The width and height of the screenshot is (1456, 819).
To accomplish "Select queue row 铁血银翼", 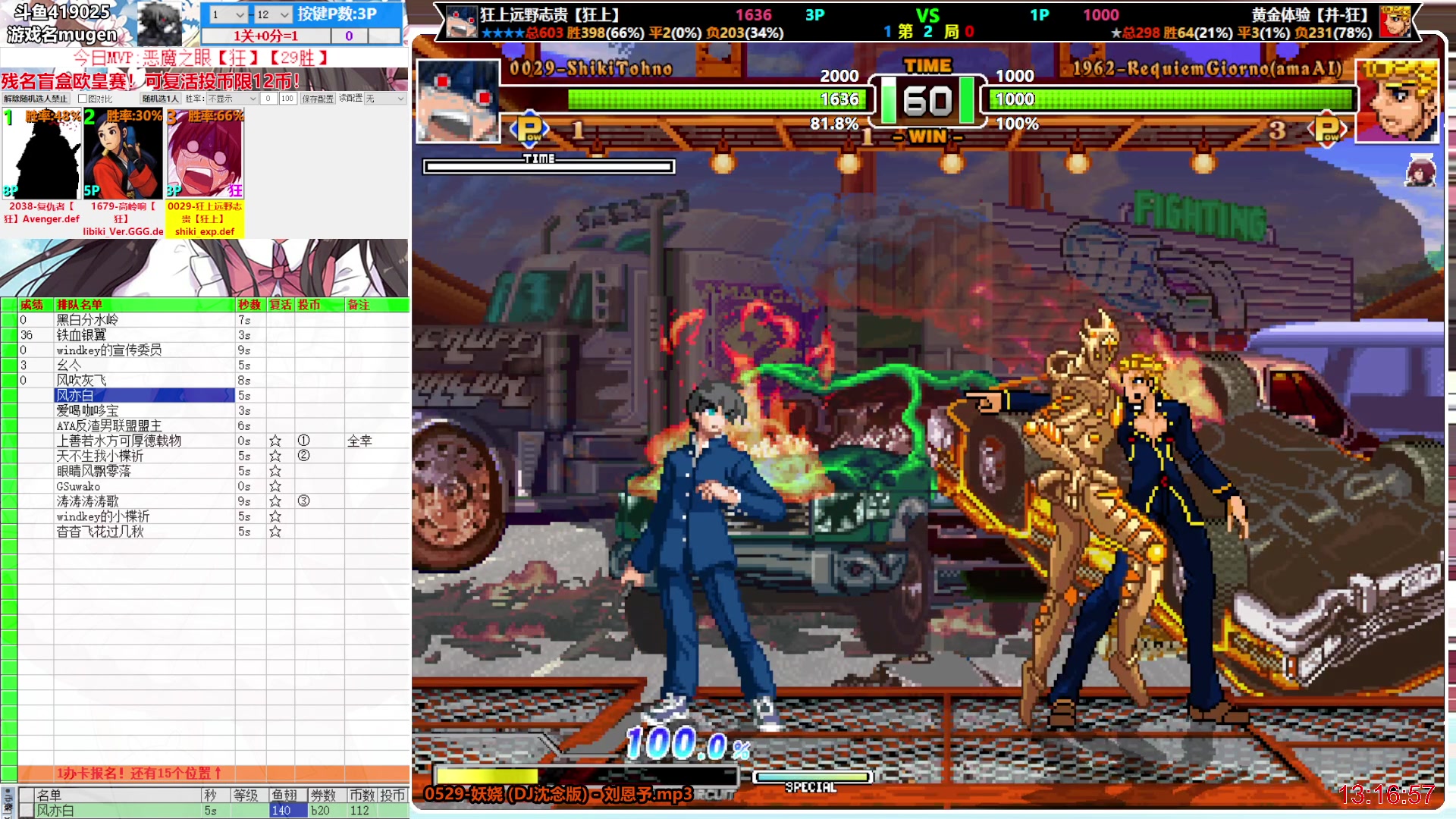I will 144,335.
